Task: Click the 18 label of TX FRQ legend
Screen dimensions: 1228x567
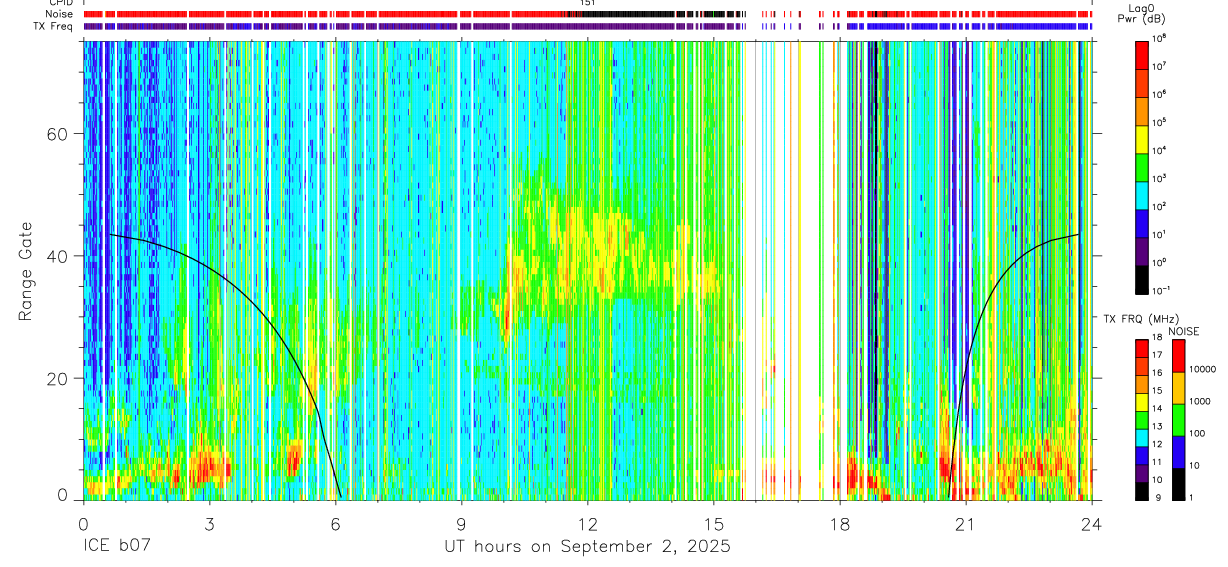Action: [1158, 340]
